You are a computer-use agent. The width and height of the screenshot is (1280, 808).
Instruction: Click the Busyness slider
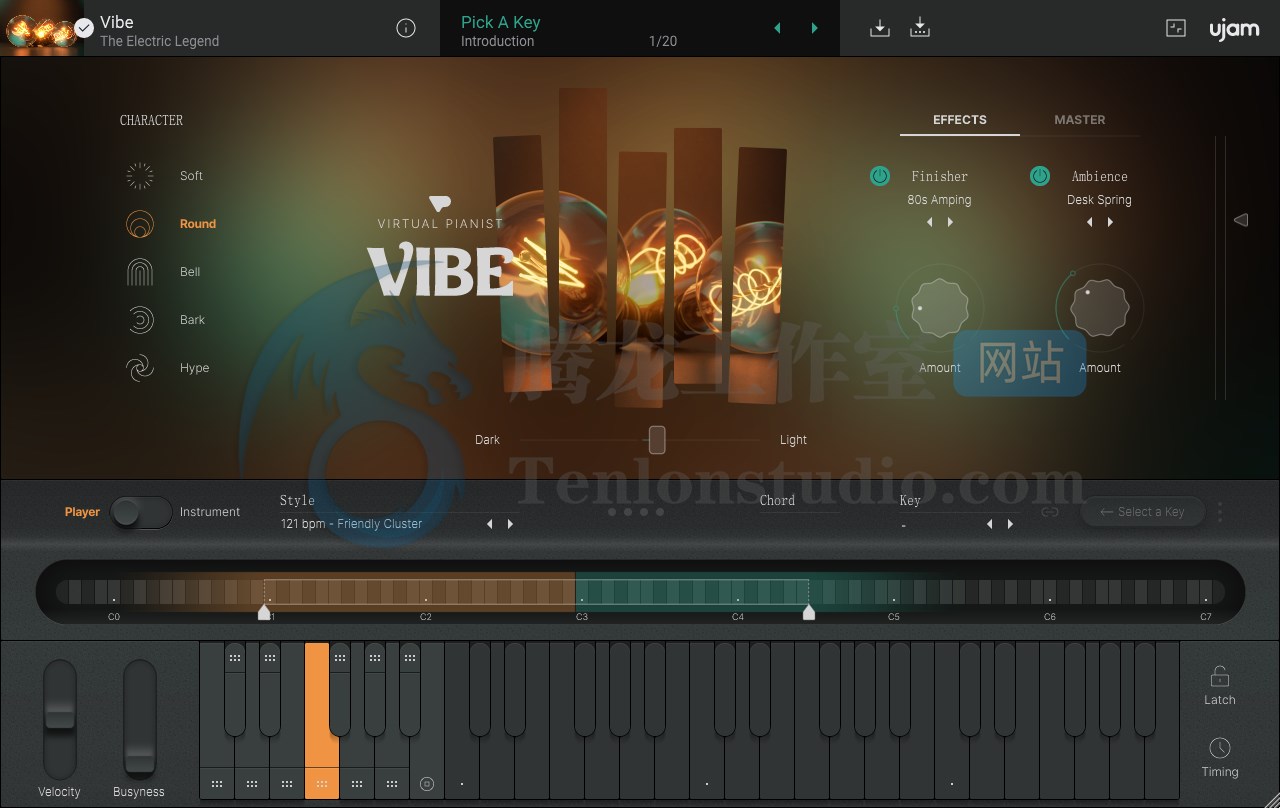tap(140, 719)
